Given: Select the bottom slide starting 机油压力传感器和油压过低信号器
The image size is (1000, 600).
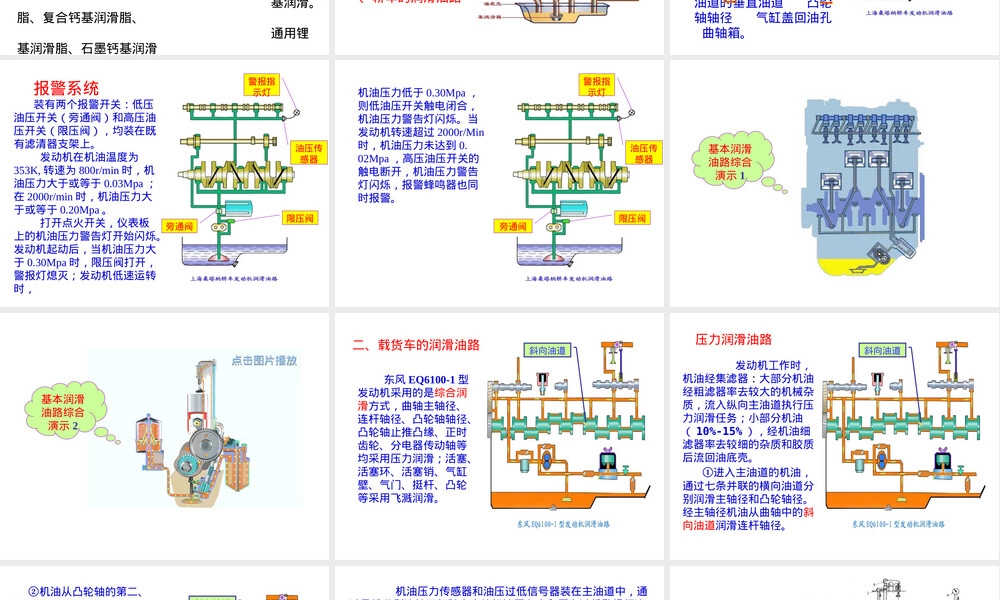Looking at the screenshot, I should [x=499, y=583].
